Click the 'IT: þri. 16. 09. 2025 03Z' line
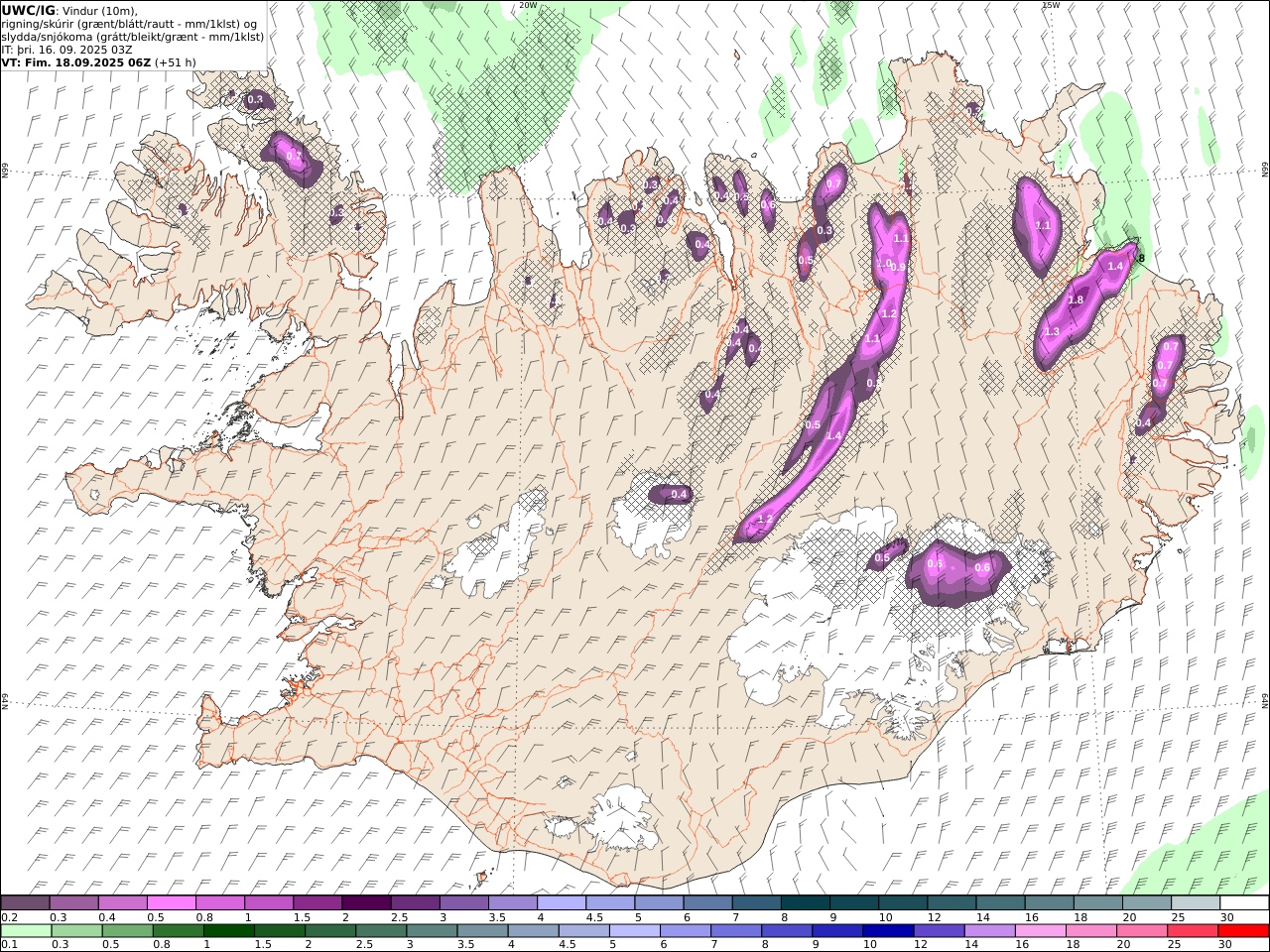This screenshot has height=952, width=1270. coord(67,49)
